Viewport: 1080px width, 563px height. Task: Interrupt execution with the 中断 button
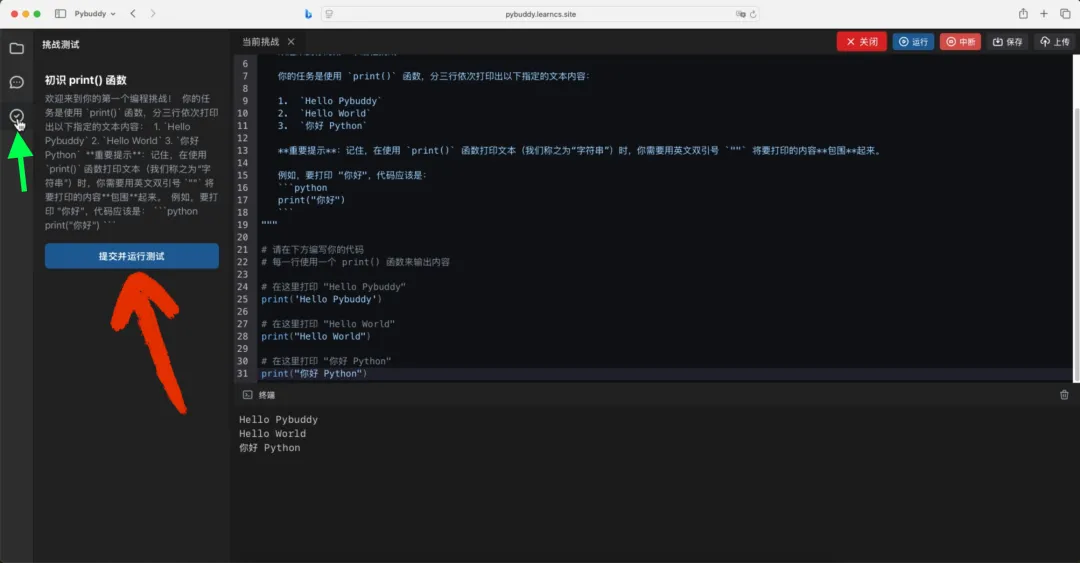pyautogui.click(x=960, y=42)
